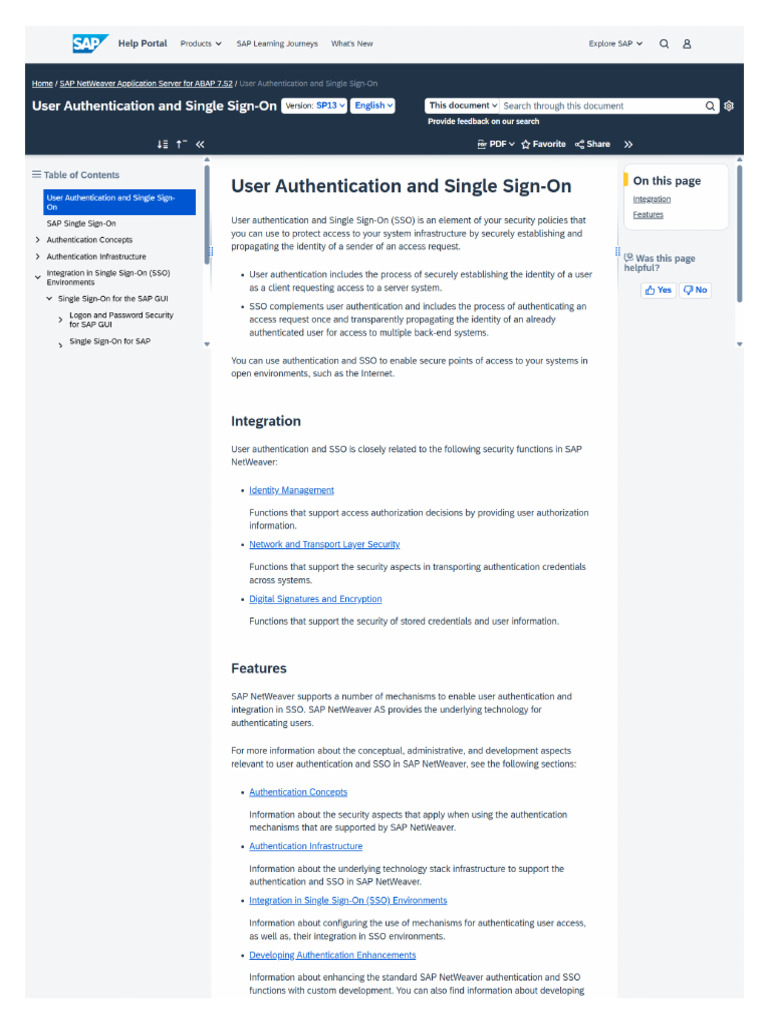Click the Favorite star
Viewport: 768px width, 1024px height.
point(543,144)
